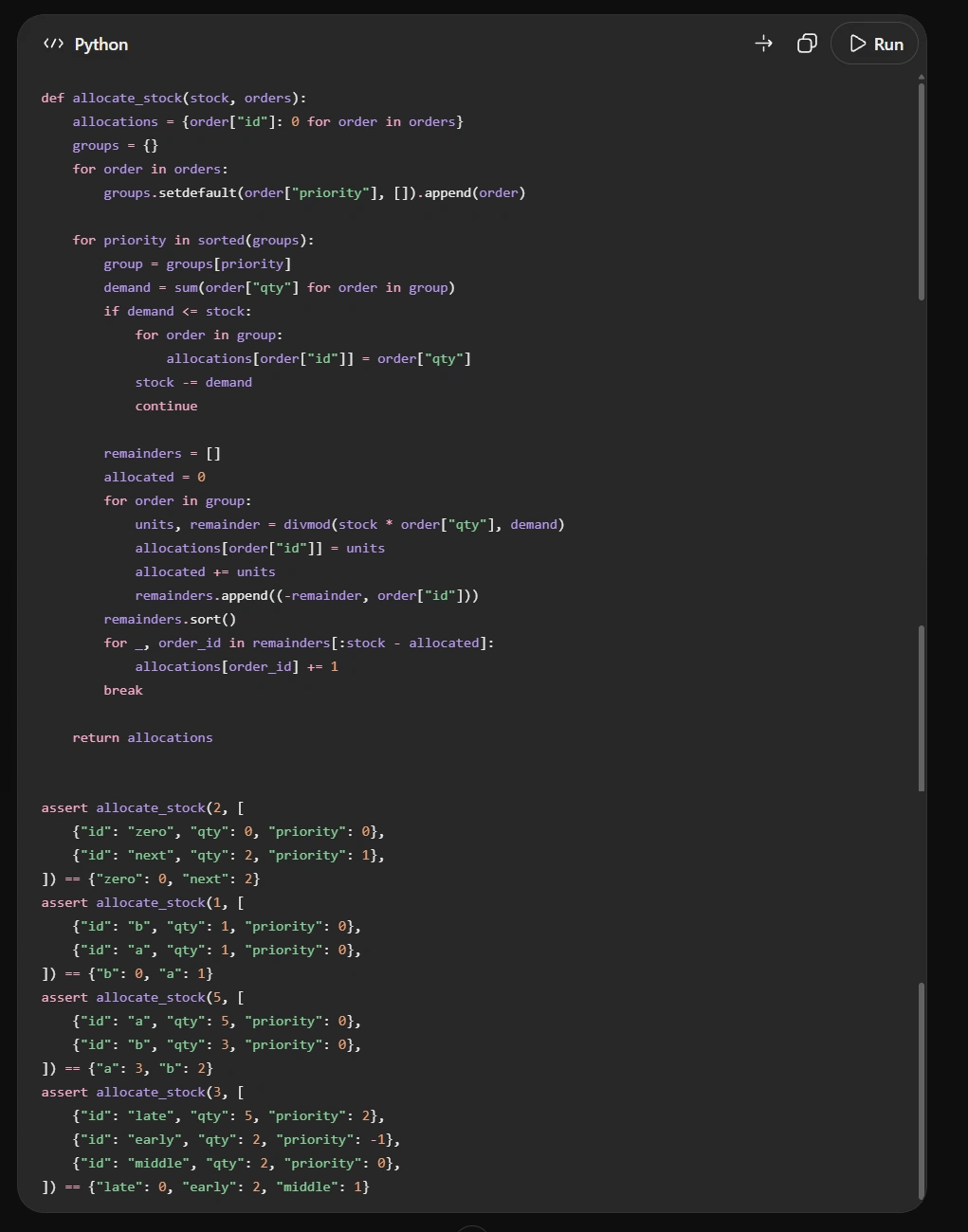Click the expected result '{"a": 3, "b": 2}'

(151, 1068)
